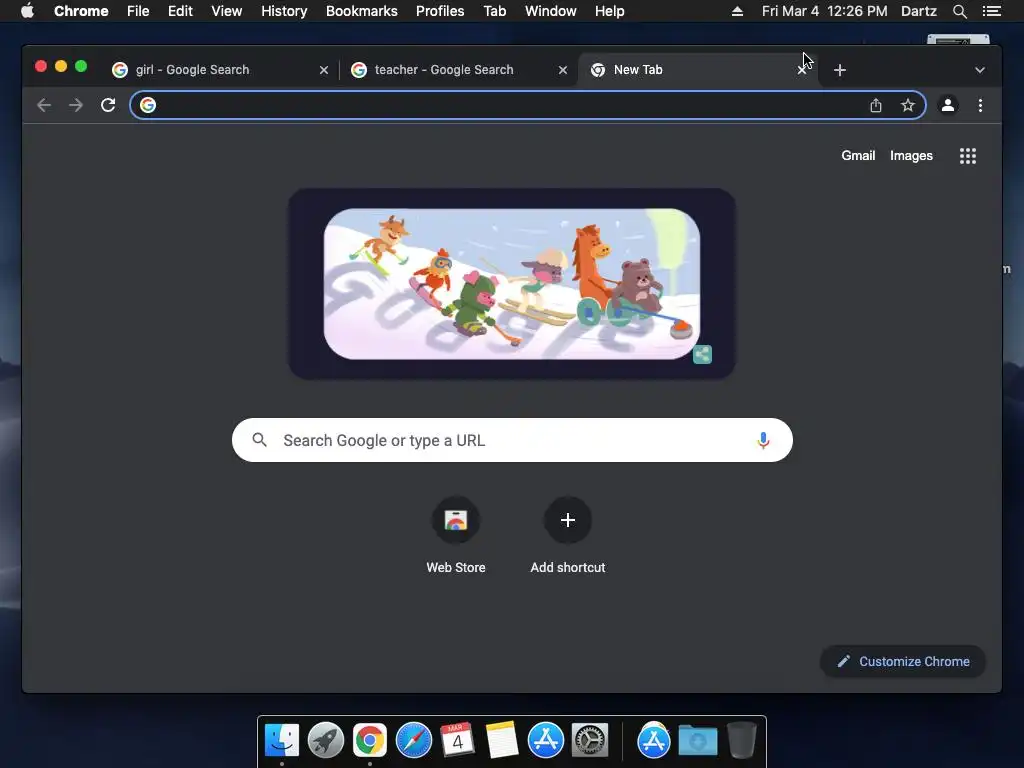
Task: Open the Images link
Action: point(911,155)
